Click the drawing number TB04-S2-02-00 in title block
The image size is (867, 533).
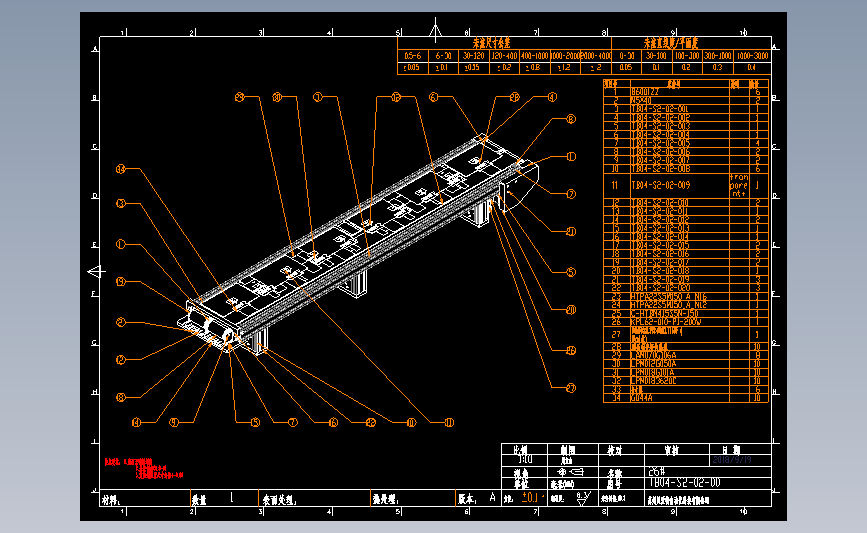[x=685, y=483]
